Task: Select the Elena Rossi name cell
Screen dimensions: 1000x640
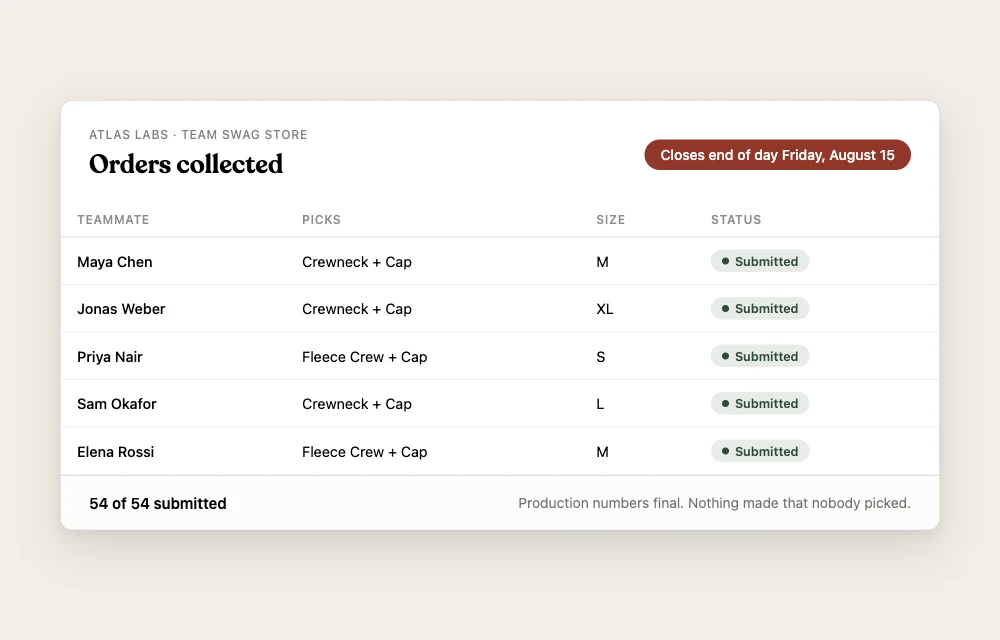Action: click(115, 452)
